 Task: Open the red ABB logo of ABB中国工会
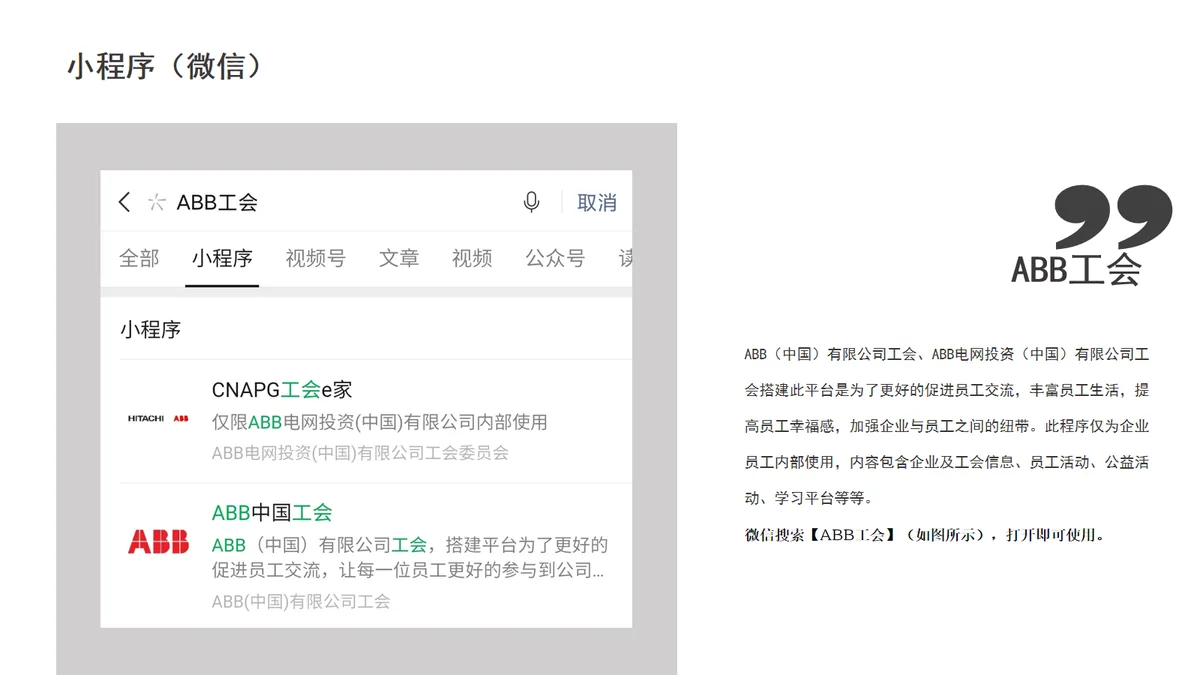pyautogui.click(x=158, y=542)
